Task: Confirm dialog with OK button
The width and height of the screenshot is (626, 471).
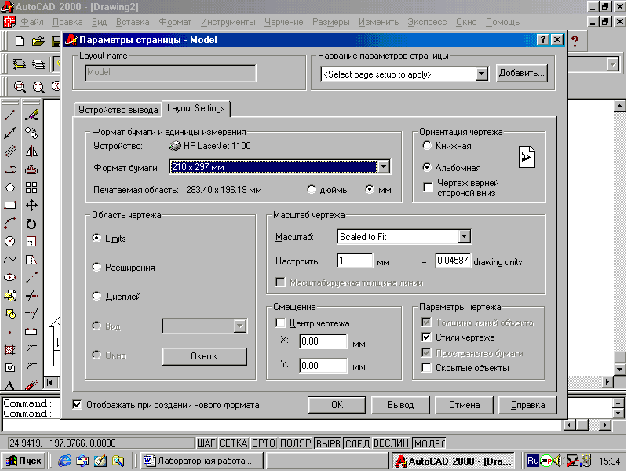Action: [x=337, y=405]
